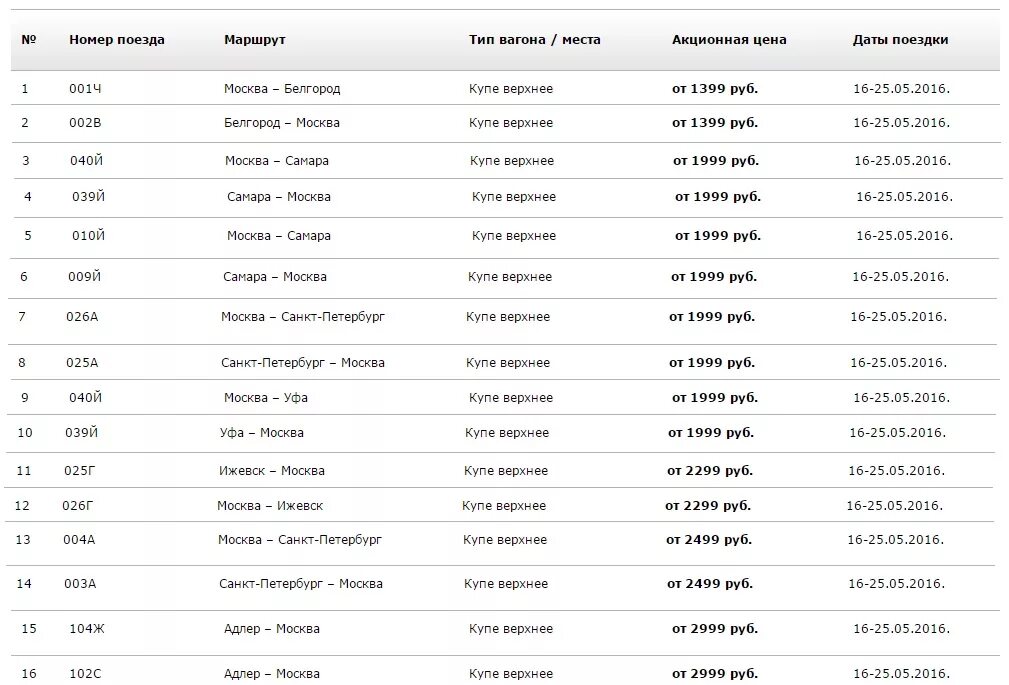Select train number 004А
1009x685 pixels.
click(x=79, y=540)
